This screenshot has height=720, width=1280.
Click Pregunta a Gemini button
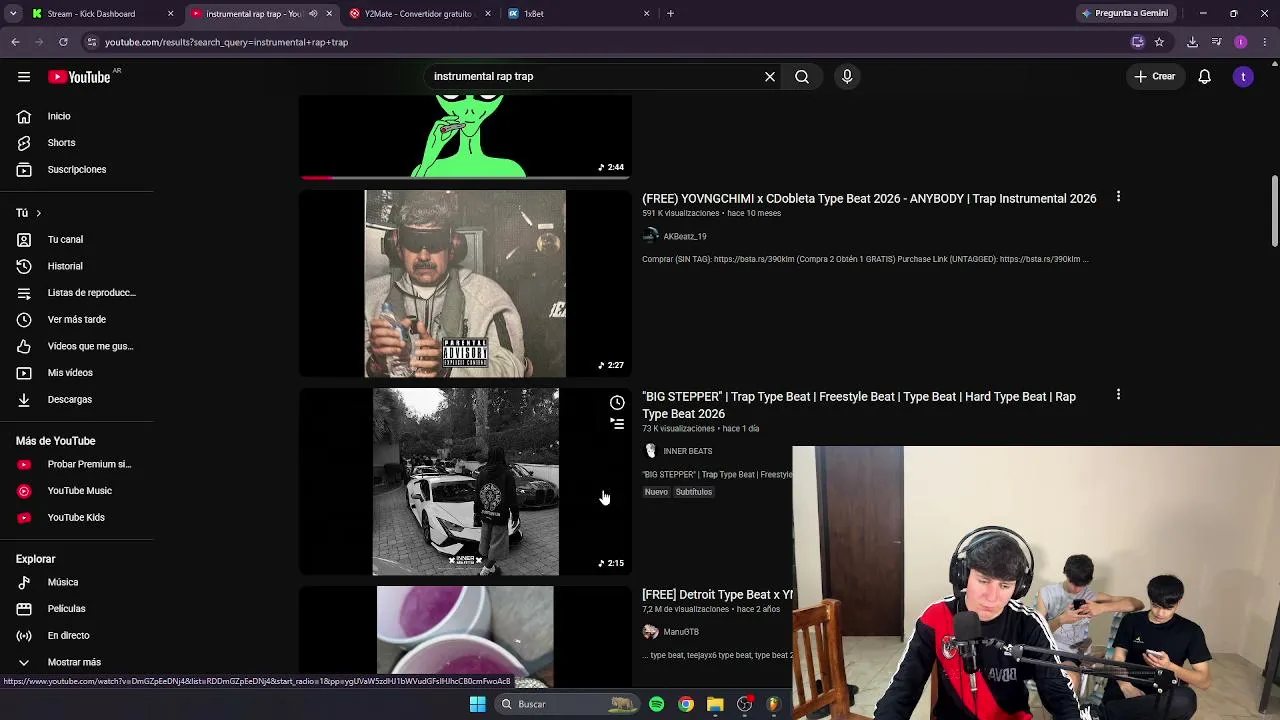1124,14
